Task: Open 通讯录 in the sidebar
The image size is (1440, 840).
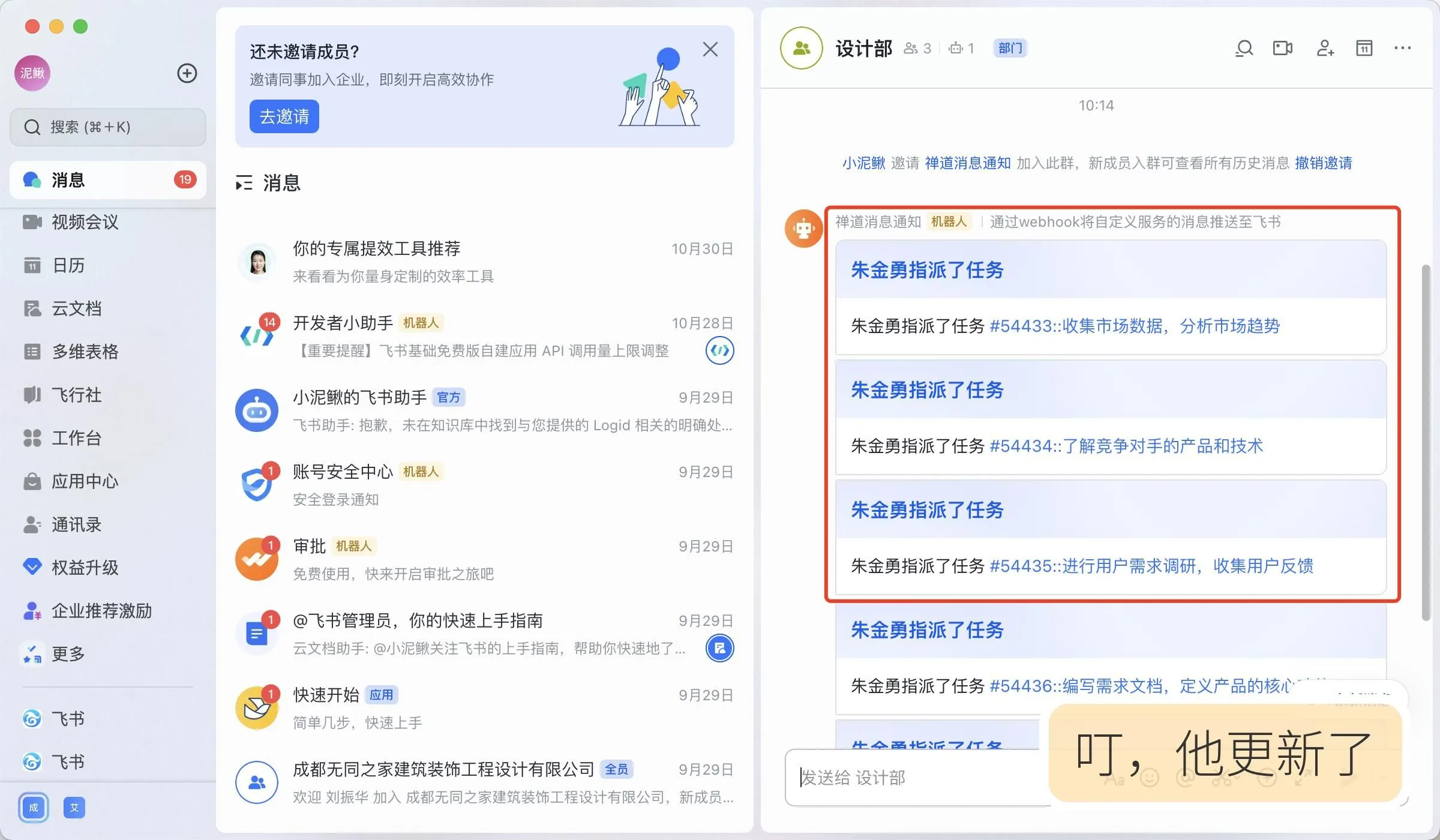Action: tap(108, 524)
